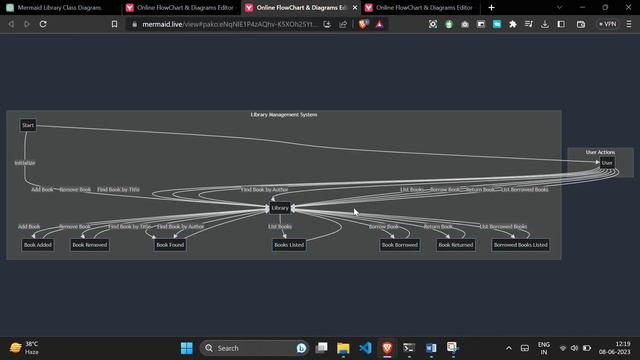The height and width of the screenshot is (360, 640).
Task: Reload the mermaid.live page
Action: pos(43,24)
